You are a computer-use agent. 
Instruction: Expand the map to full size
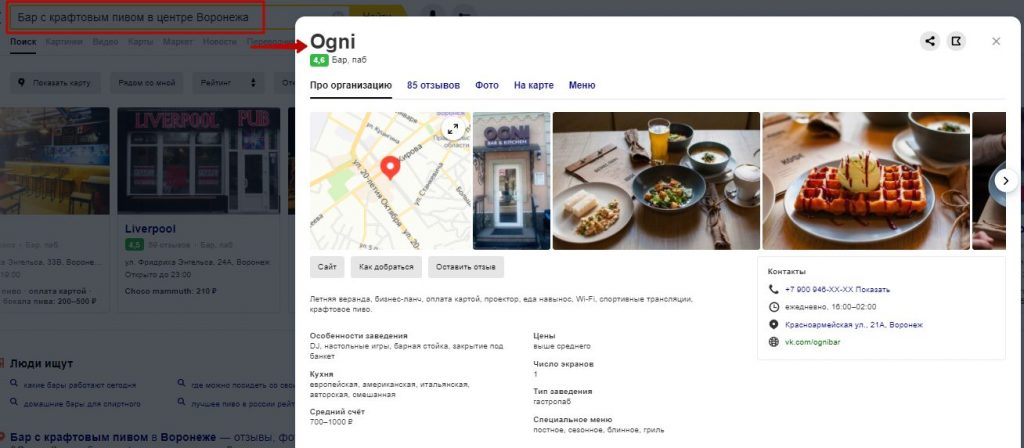click(x=453, y=129)
